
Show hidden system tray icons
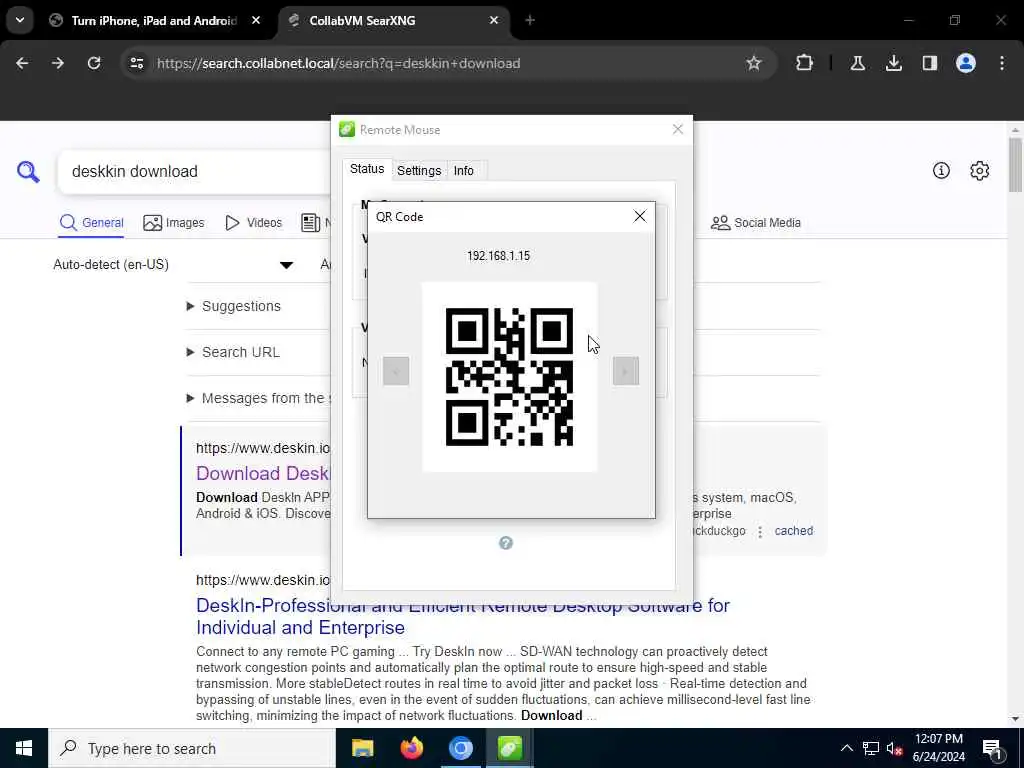(846, 748)
